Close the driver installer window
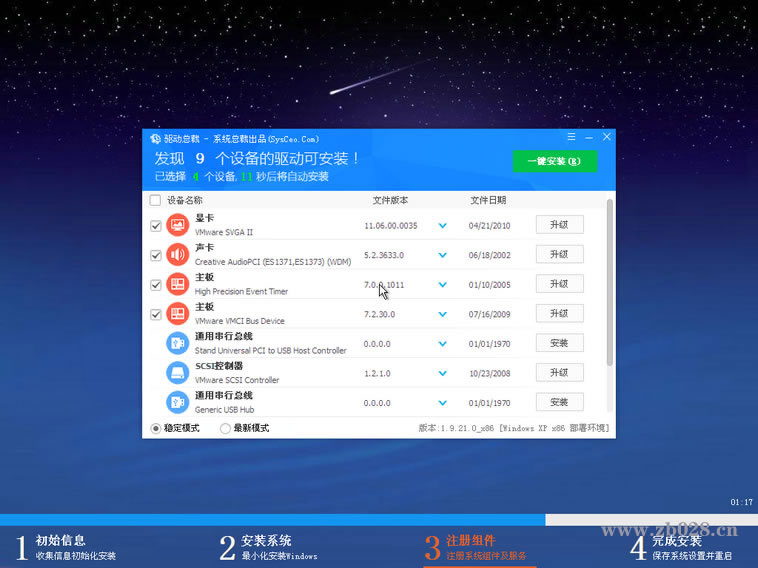Screen dimensions: 758x568 tap(607, 137)
